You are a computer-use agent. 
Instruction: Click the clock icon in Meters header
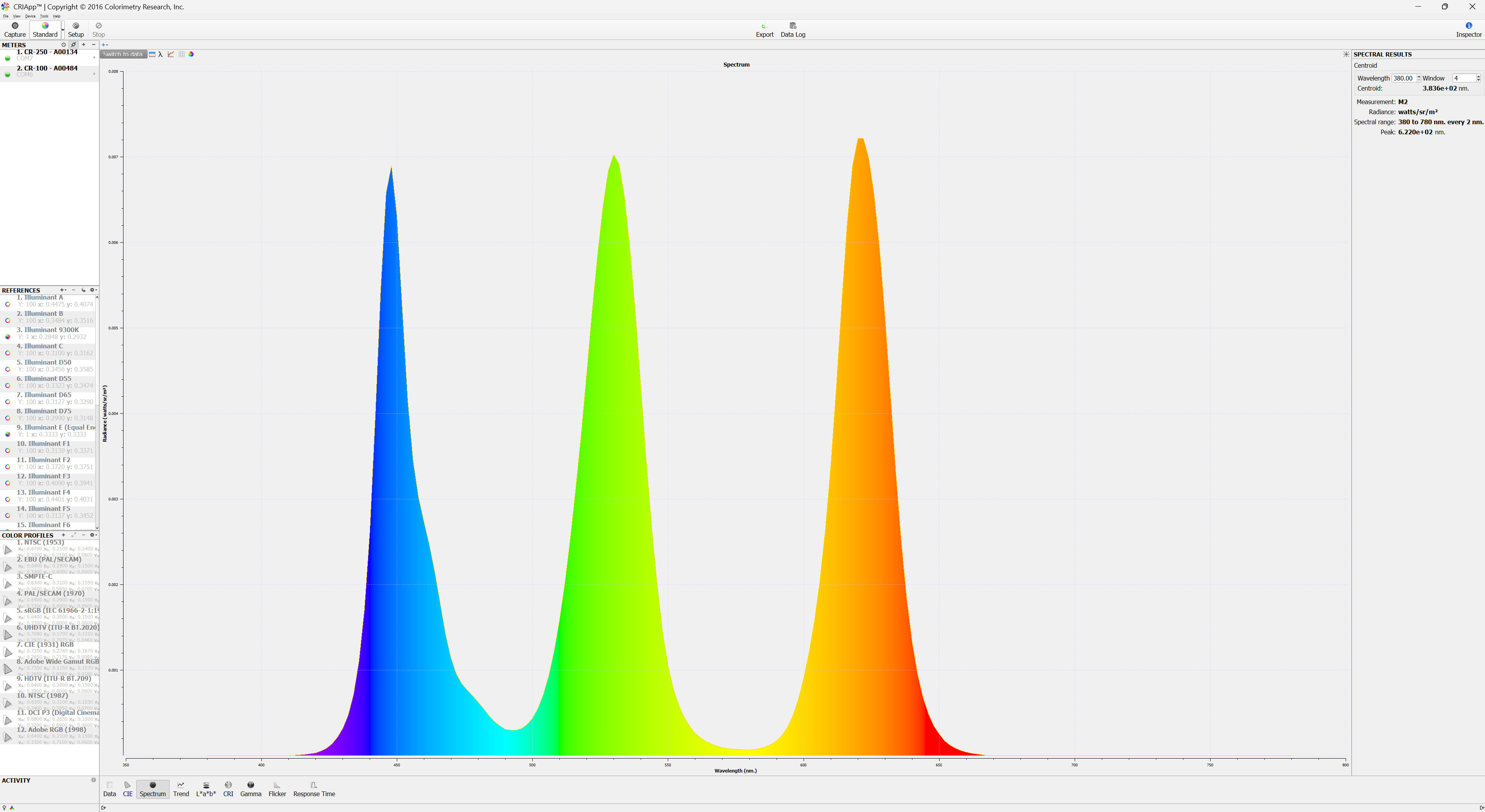click(63, 45)
